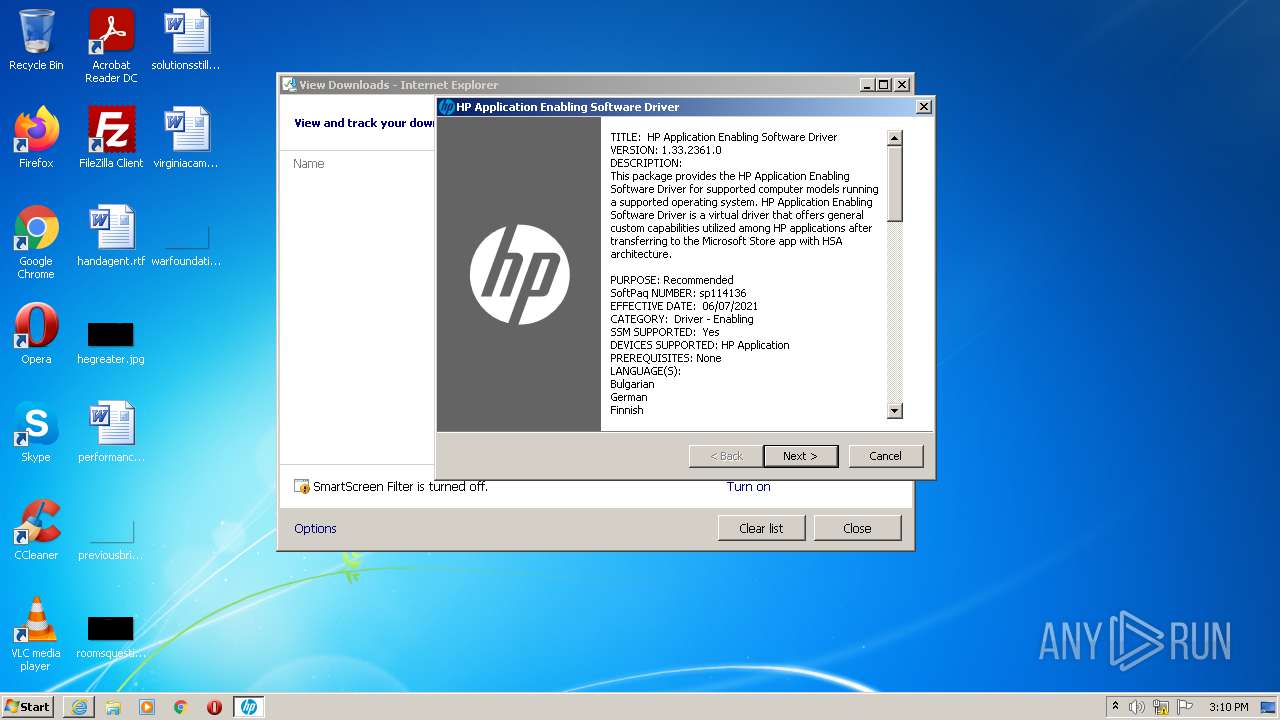Click 'SoftPaq NUMBER: sp114136' text line

678,293
